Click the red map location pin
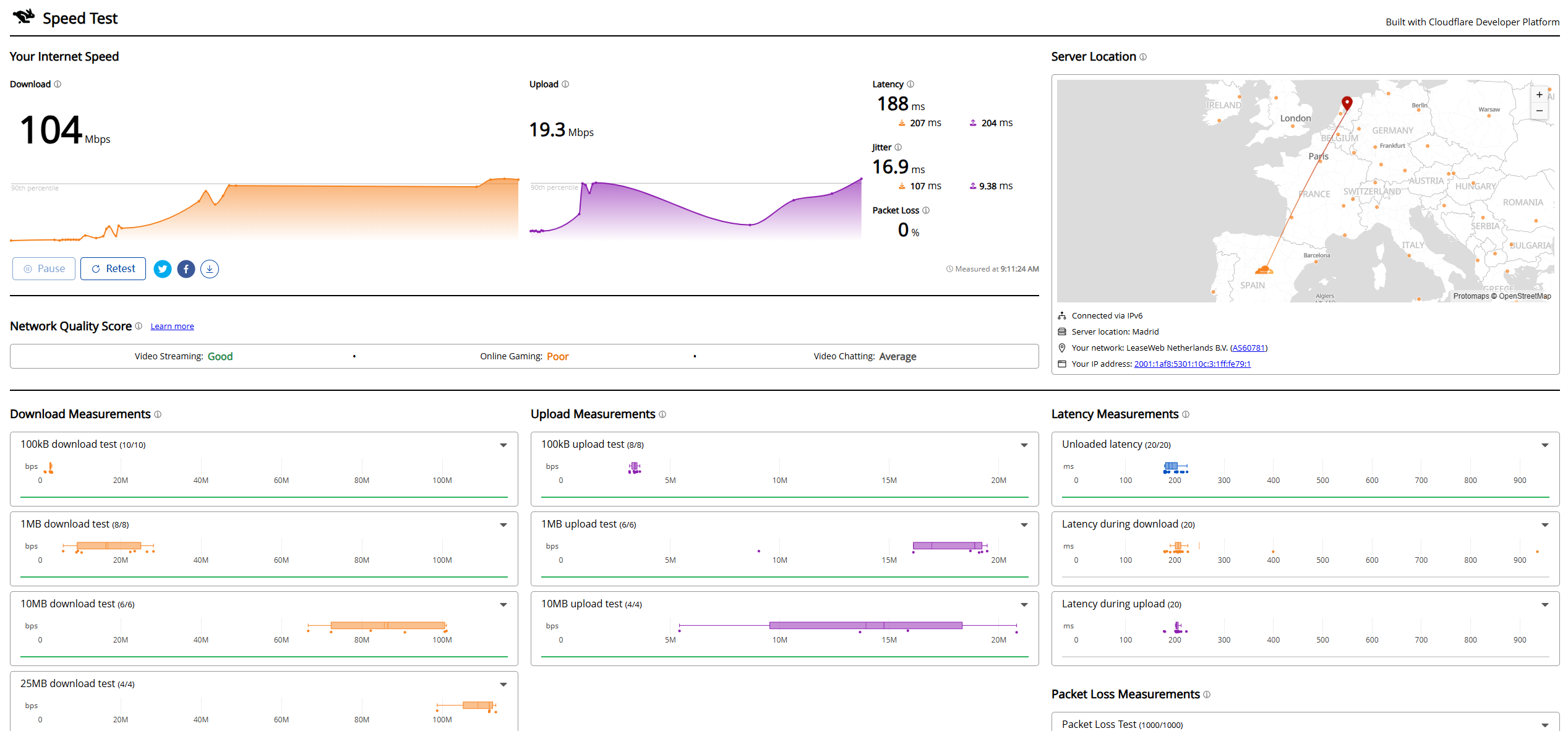Screen dimensions: 1568x731 tap(1347, 103)
